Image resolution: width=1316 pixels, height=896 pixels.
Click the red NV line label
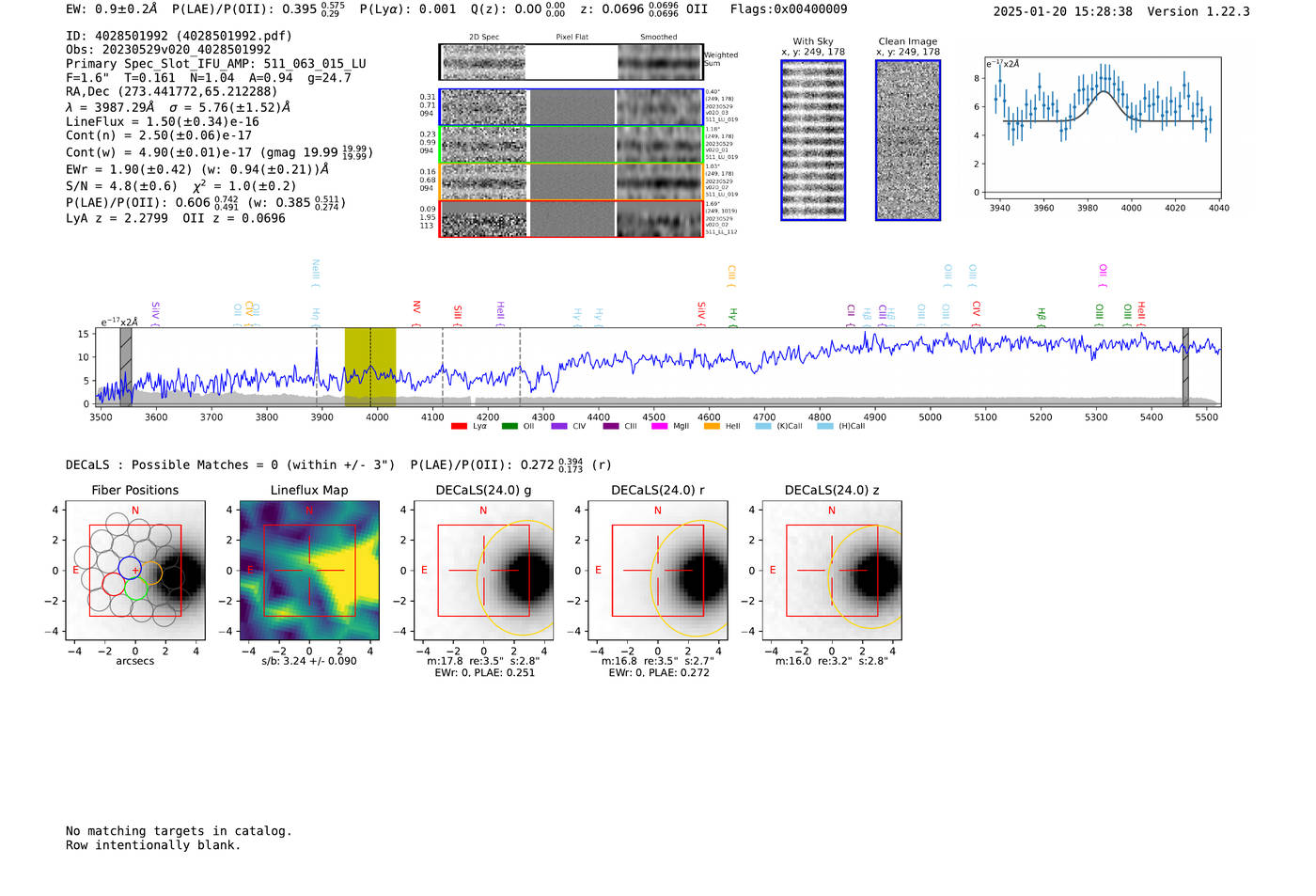[416, 311]
